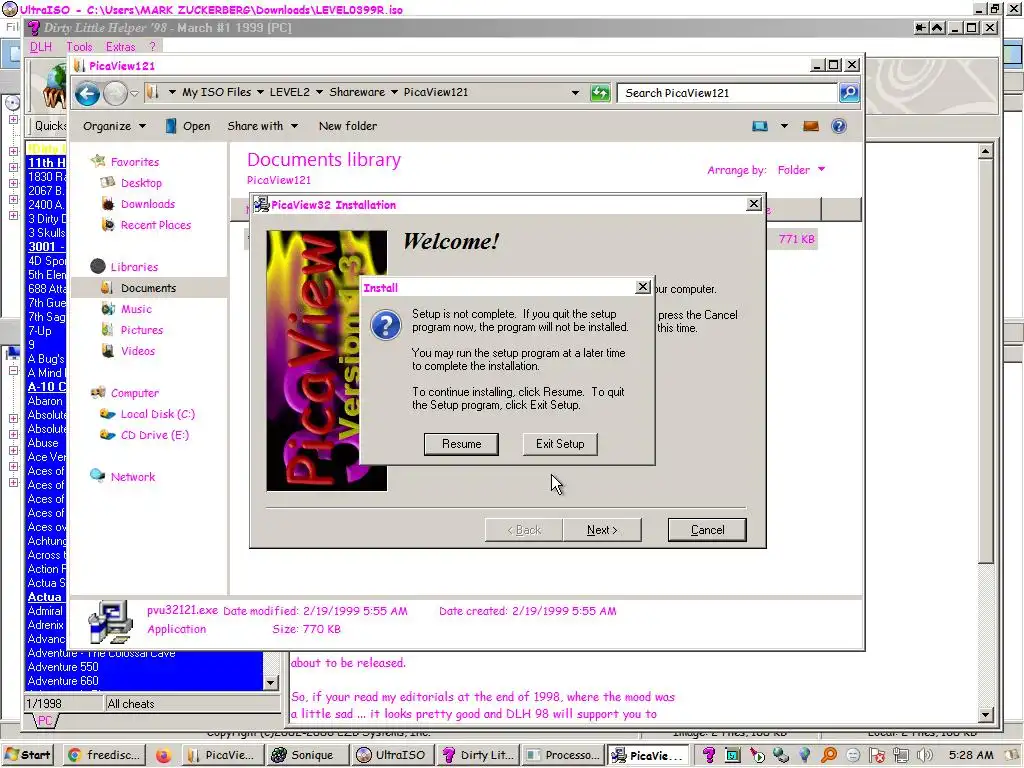This screenshot has height=768, width=1024.
Task: Select the Videos library
Action: pyautogui.click(x=138, y=351)
